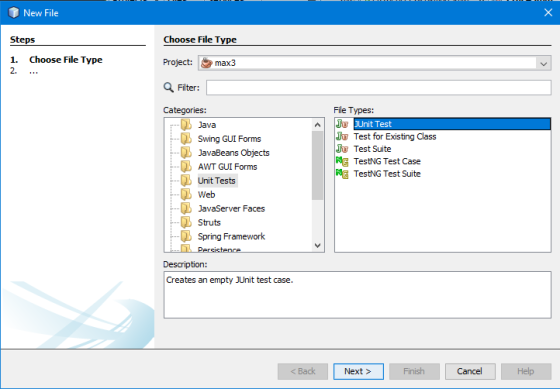The height and width of the screenshot is (389, 560).
Task: Click the TestNG Test Suite icon
Action: [342, 174]
